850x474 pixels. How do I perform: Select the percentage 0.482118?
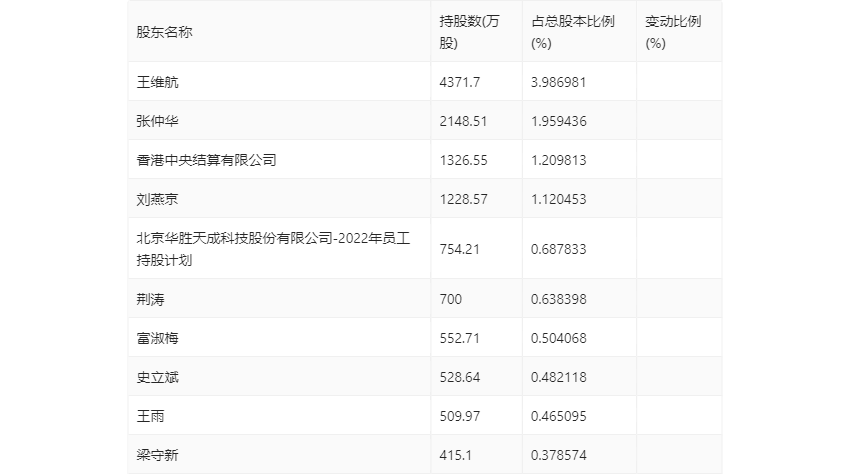558,377
